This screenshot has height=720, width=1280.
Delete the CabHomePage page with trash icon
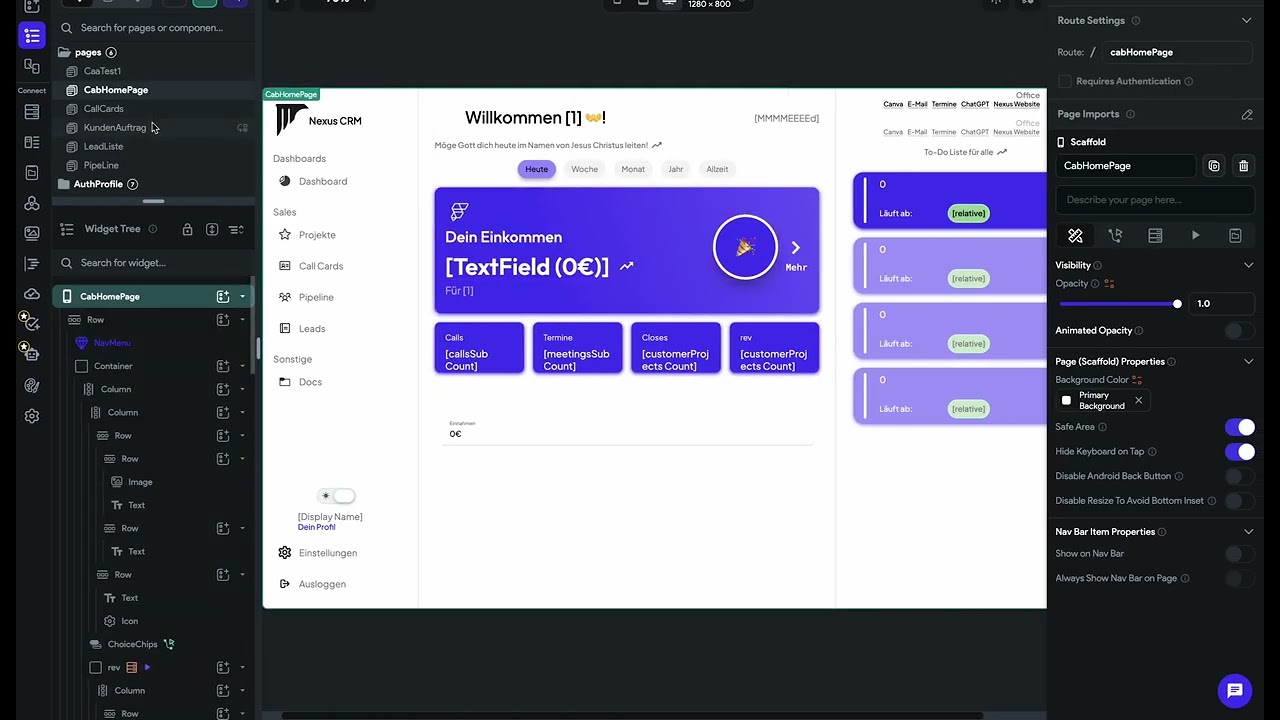[1243, 166]
